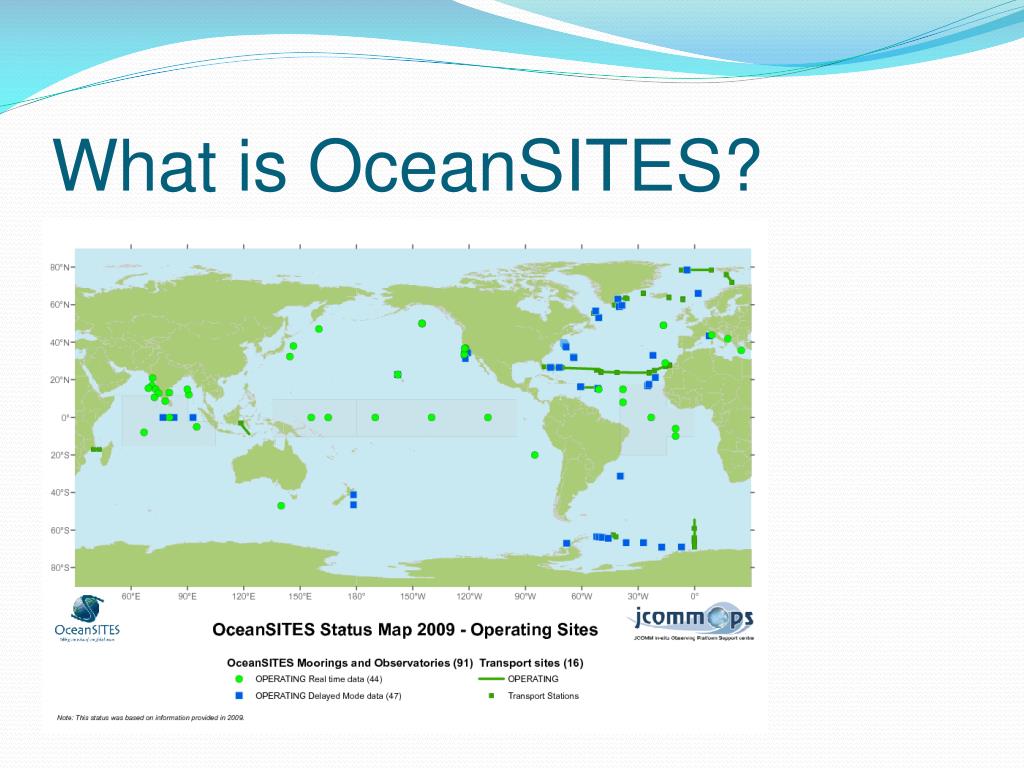The width and height of the screenshot is (1024, 768).
Task: Click the OceanSITES logo below the map
Action: click(x=88, y=618)
